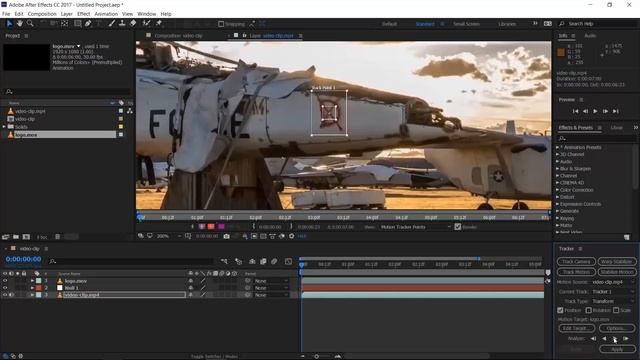
Task: Expand logo.mov layer properties in timeline
Action: tap(32, 281)
